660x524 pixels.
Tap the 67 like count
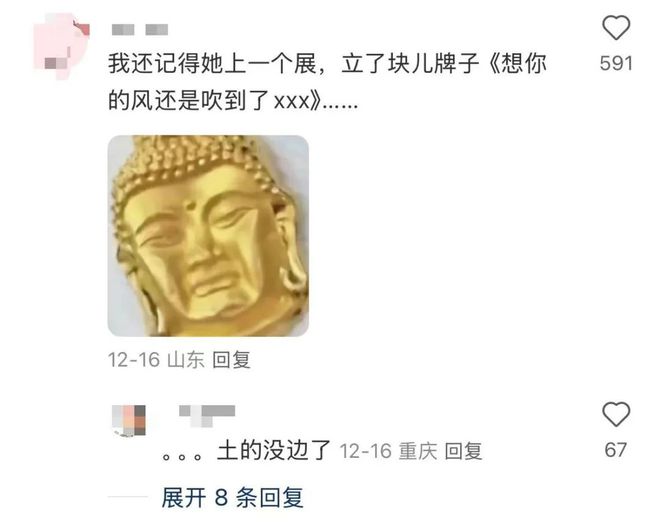click(x=616, y=450)
